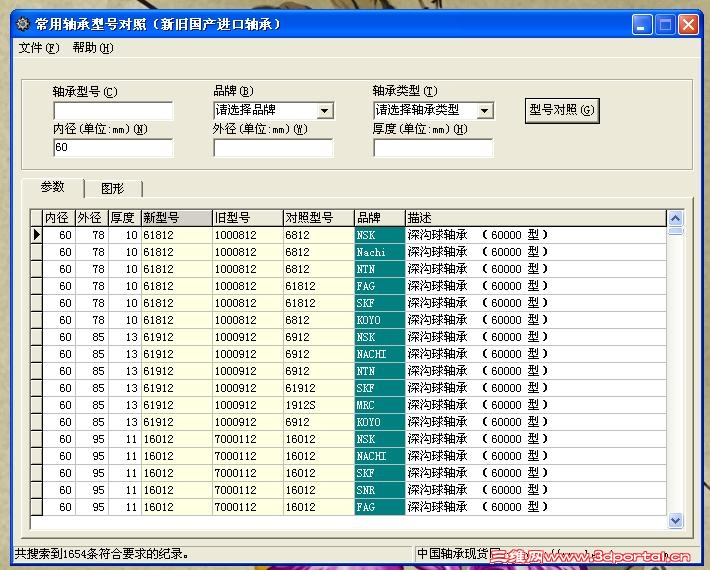Screen dimensions: 710x570
Task: Focus the 厚度(单位:mm) input field
Action: point(433,148)
